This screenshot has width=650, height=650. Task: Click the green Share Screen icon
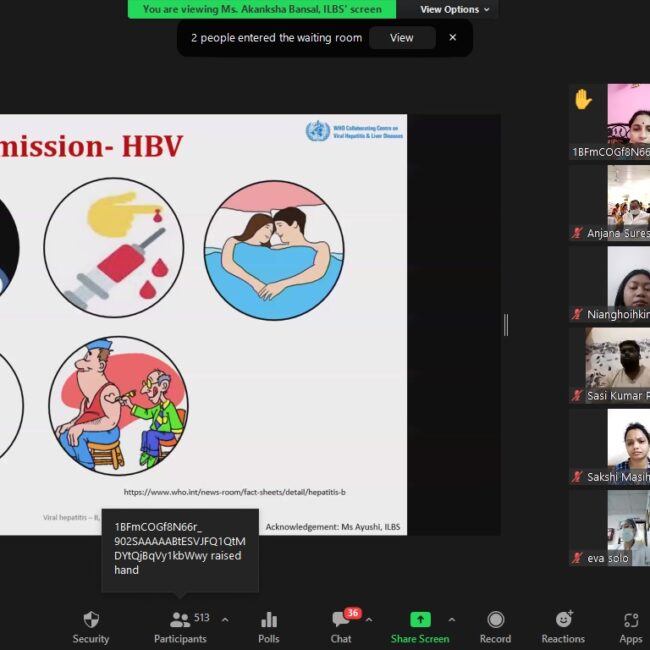click(x=420, y=620)
